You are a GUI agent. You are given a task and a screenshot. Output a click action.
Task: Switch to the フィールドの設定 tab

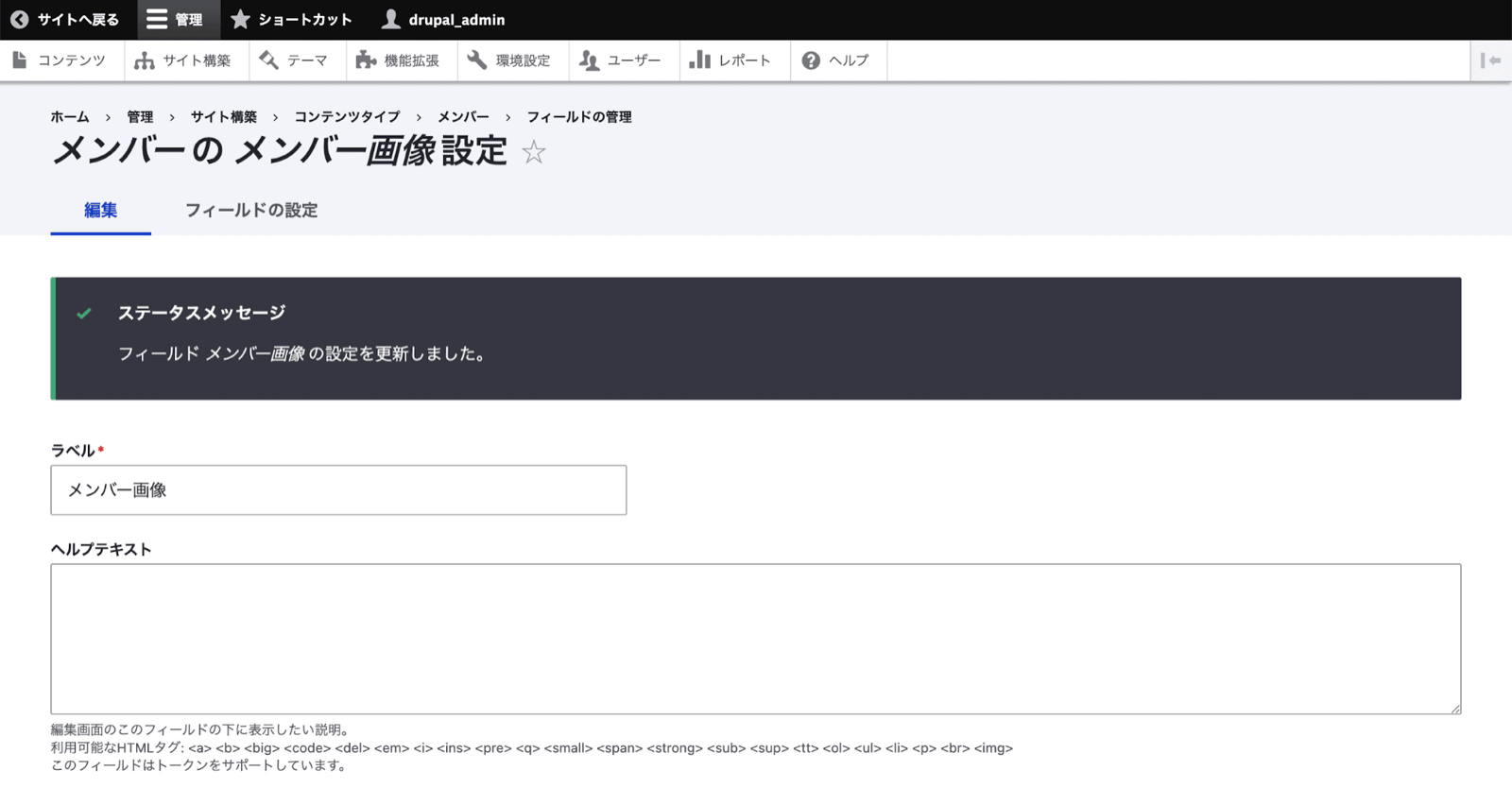(251, 210)
